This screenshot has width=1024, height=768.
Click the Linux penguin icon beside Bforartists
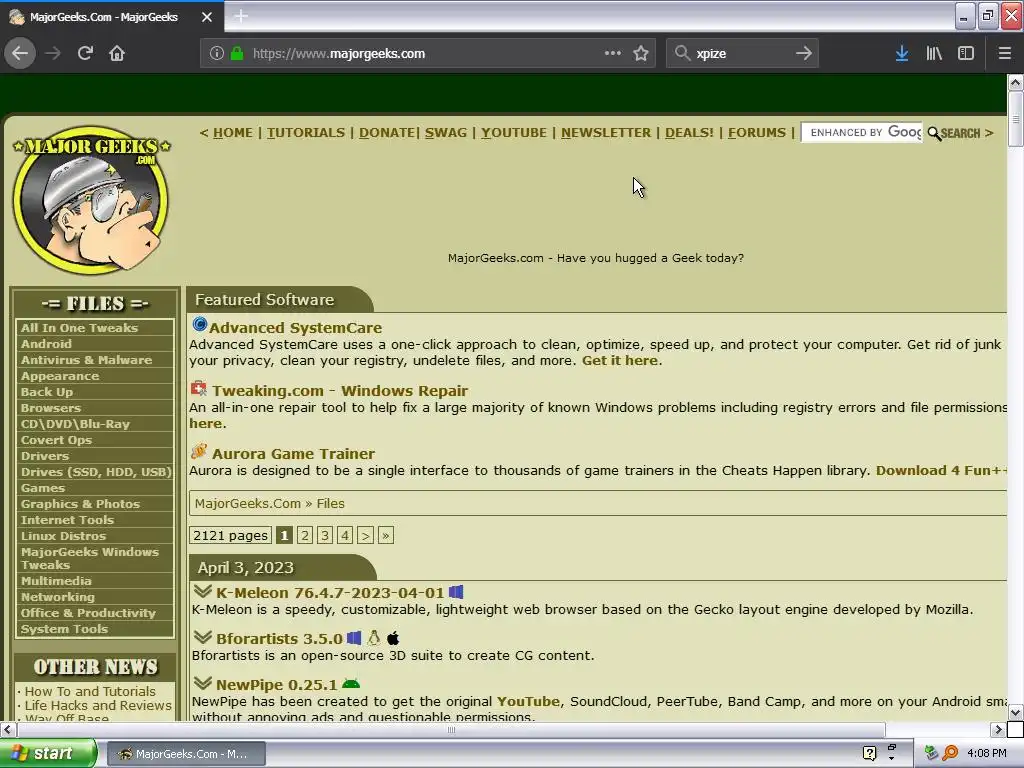point(374,638)
